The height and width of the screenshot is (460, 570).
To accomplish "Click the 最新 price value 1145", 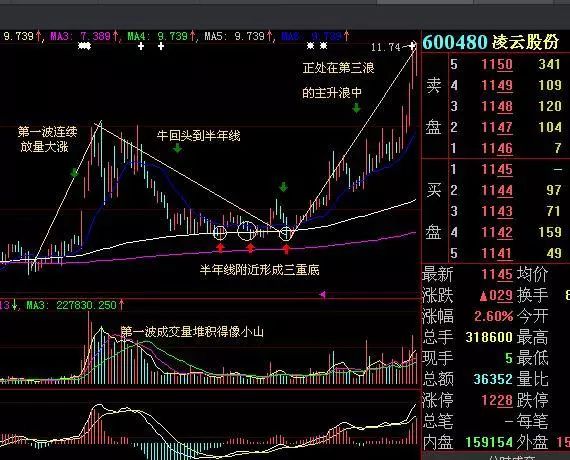I will [x=497, y=274].
